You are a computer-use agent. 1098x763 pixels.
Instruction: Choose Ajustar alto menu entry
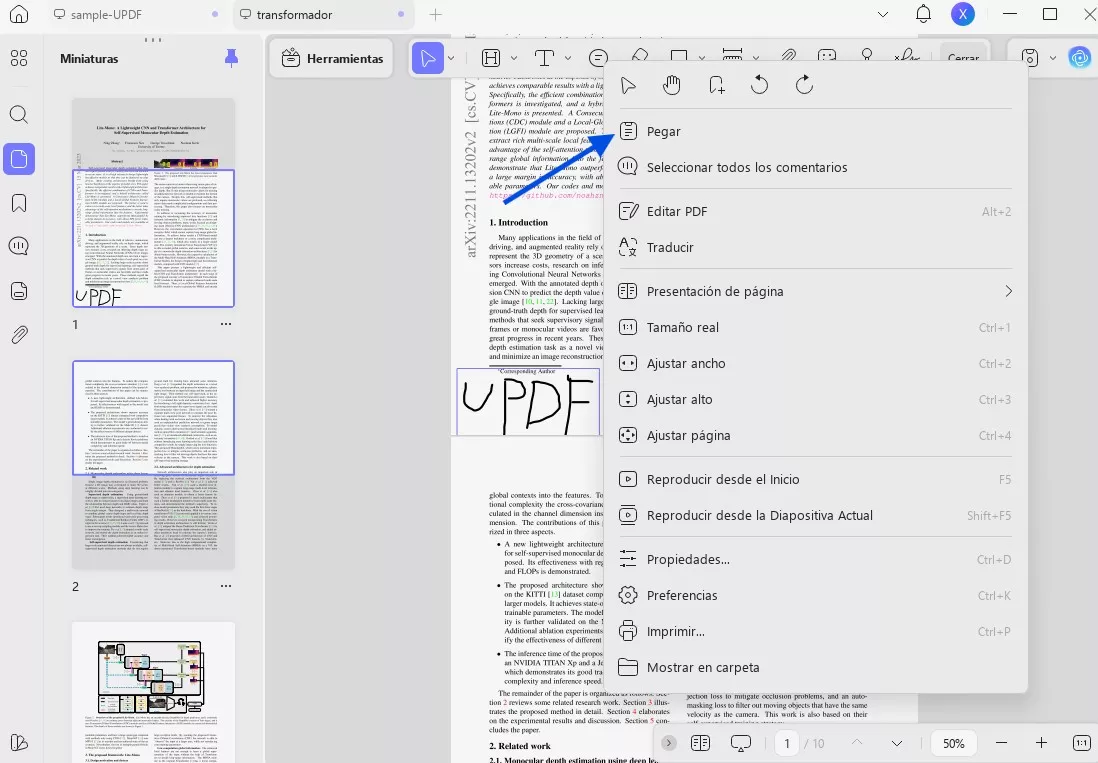pyautogui.click(x=815, y=400)
